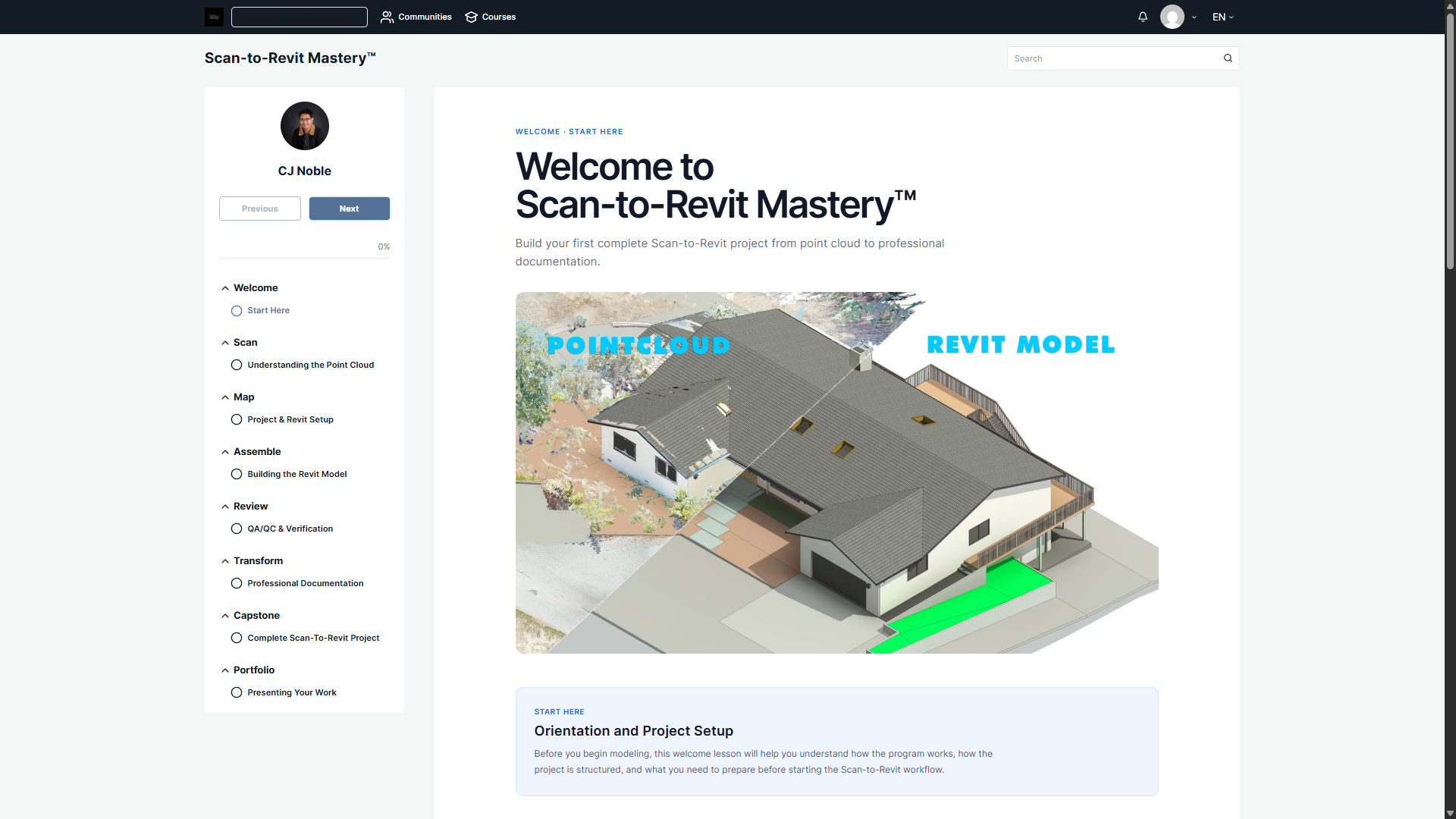Collapse the Welcome section
The width and height of the screenshot is (1456, 819).
pyautogui.click(x=225, y=288)
